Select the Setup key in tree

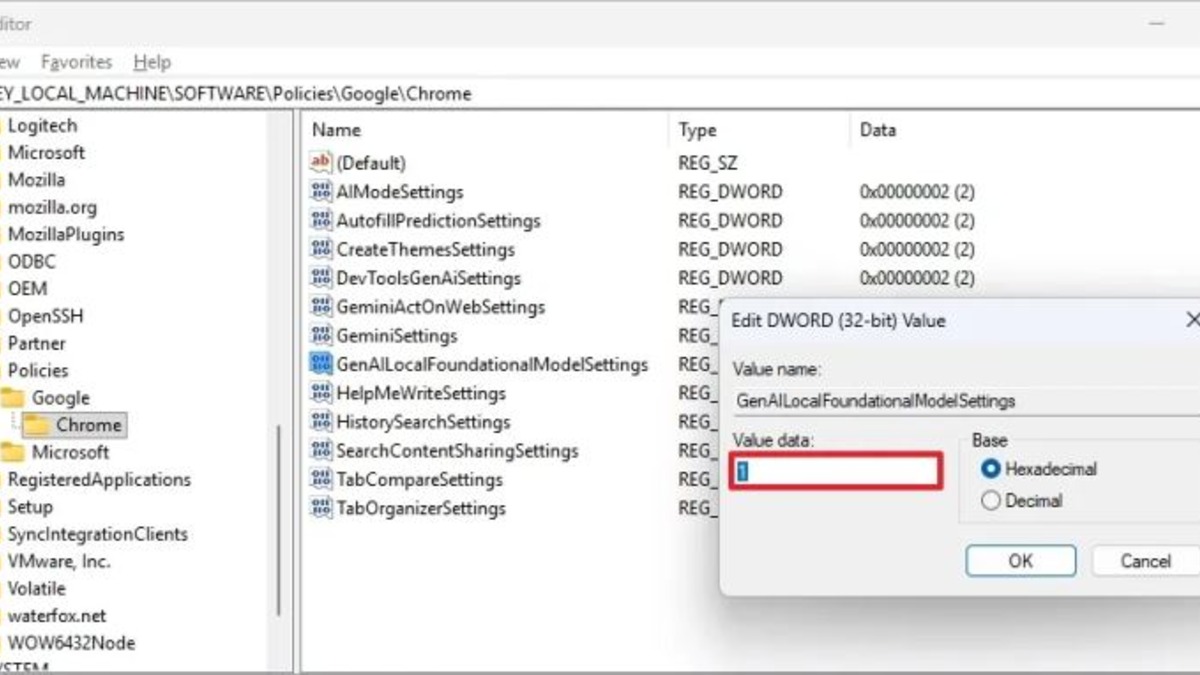click(x=30, y=506)
